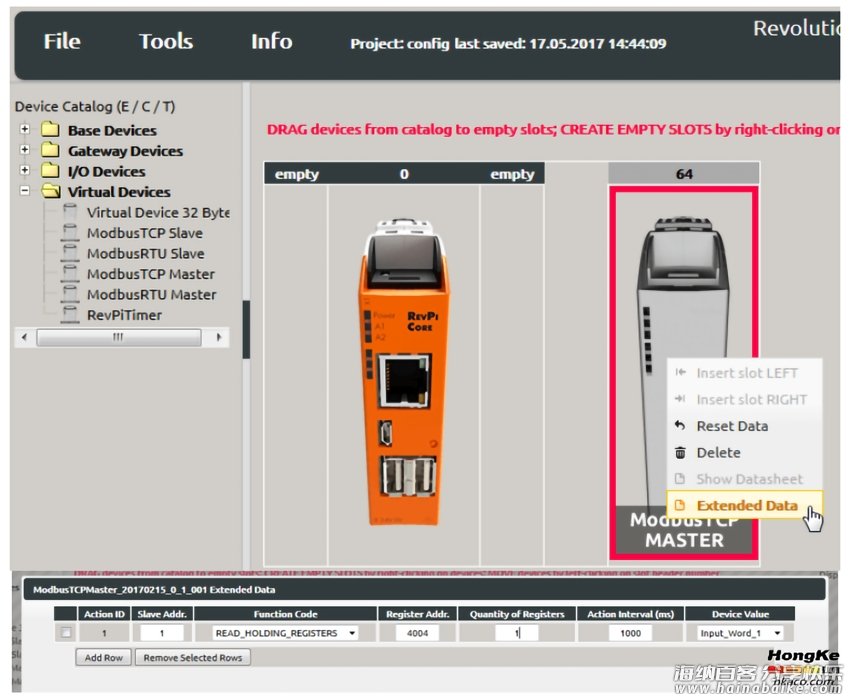Image resolution: width=850 pixels, height=699 pixels.
Task: Click the Action ID column header
Action: pos(104,614)
